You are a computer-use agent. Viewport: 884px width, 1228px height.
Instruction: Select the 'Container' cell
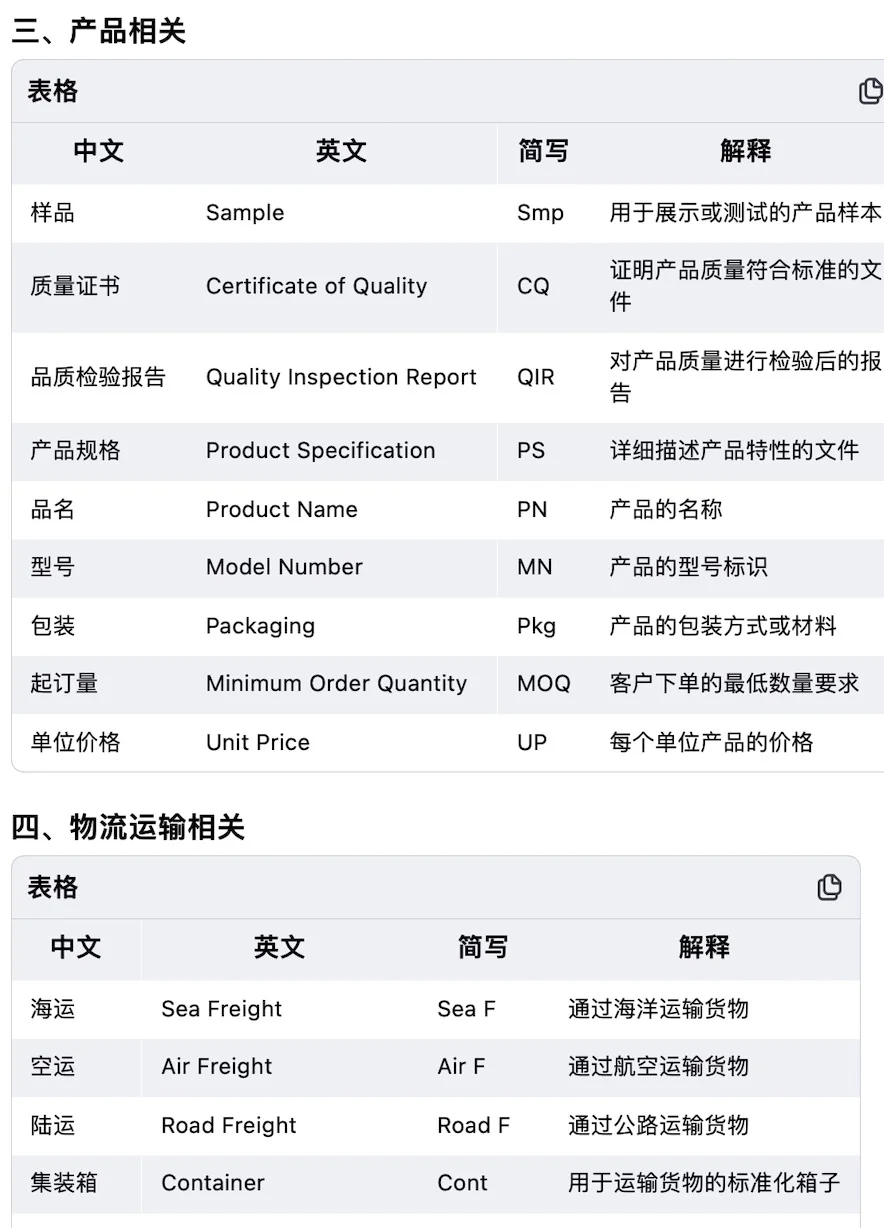[213, 1183]
